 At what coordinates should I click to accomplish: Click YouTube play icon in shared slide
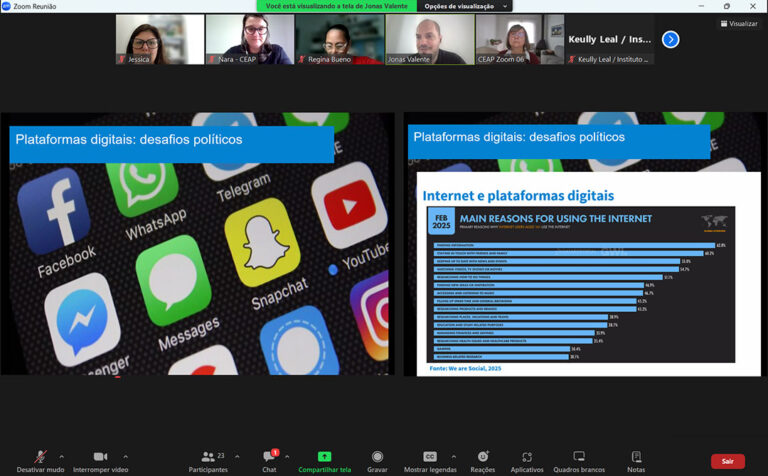coord(349,207)
